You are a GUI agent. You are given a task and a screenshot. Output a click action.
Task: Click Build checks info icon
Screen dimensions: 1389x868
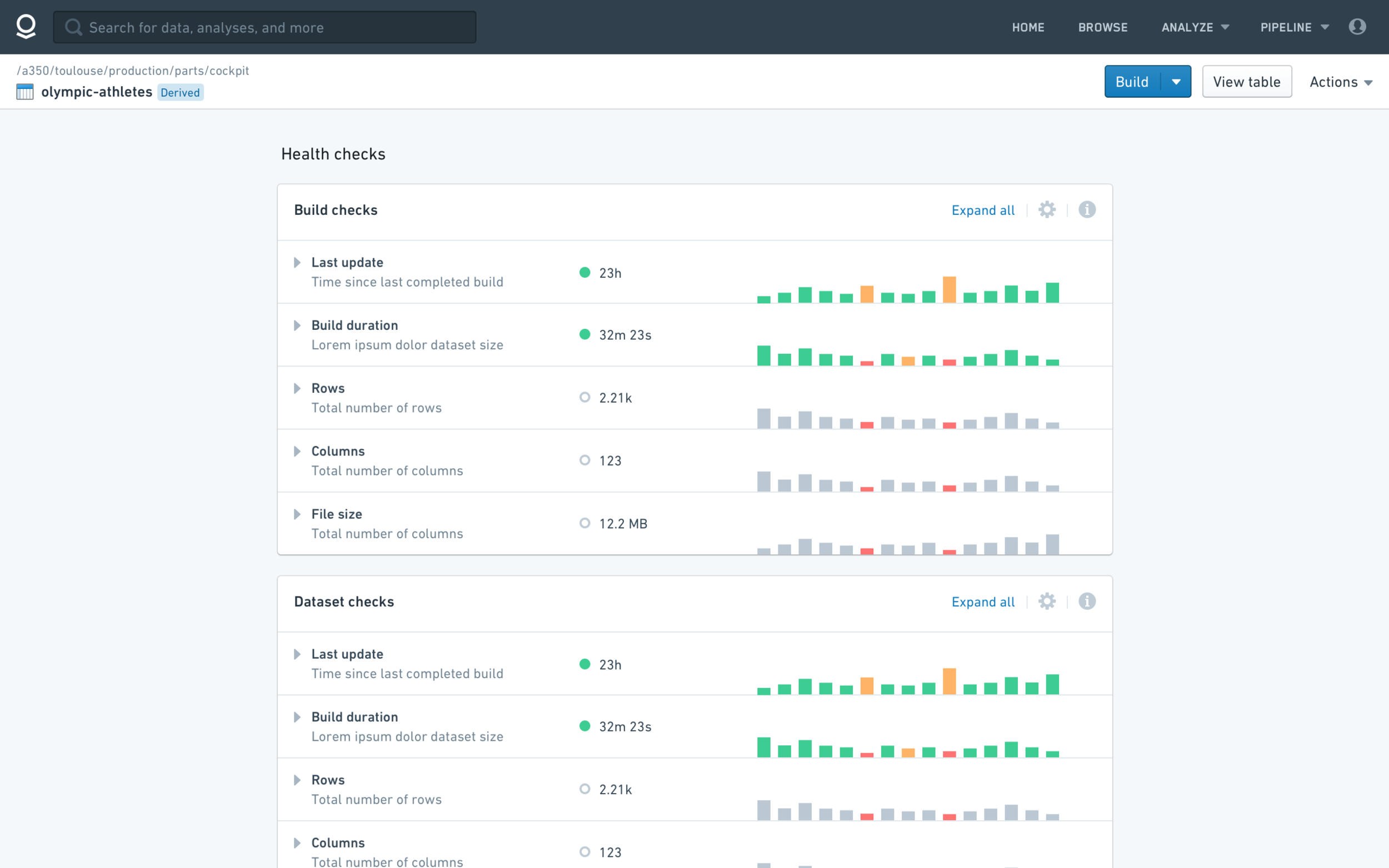1086,209
